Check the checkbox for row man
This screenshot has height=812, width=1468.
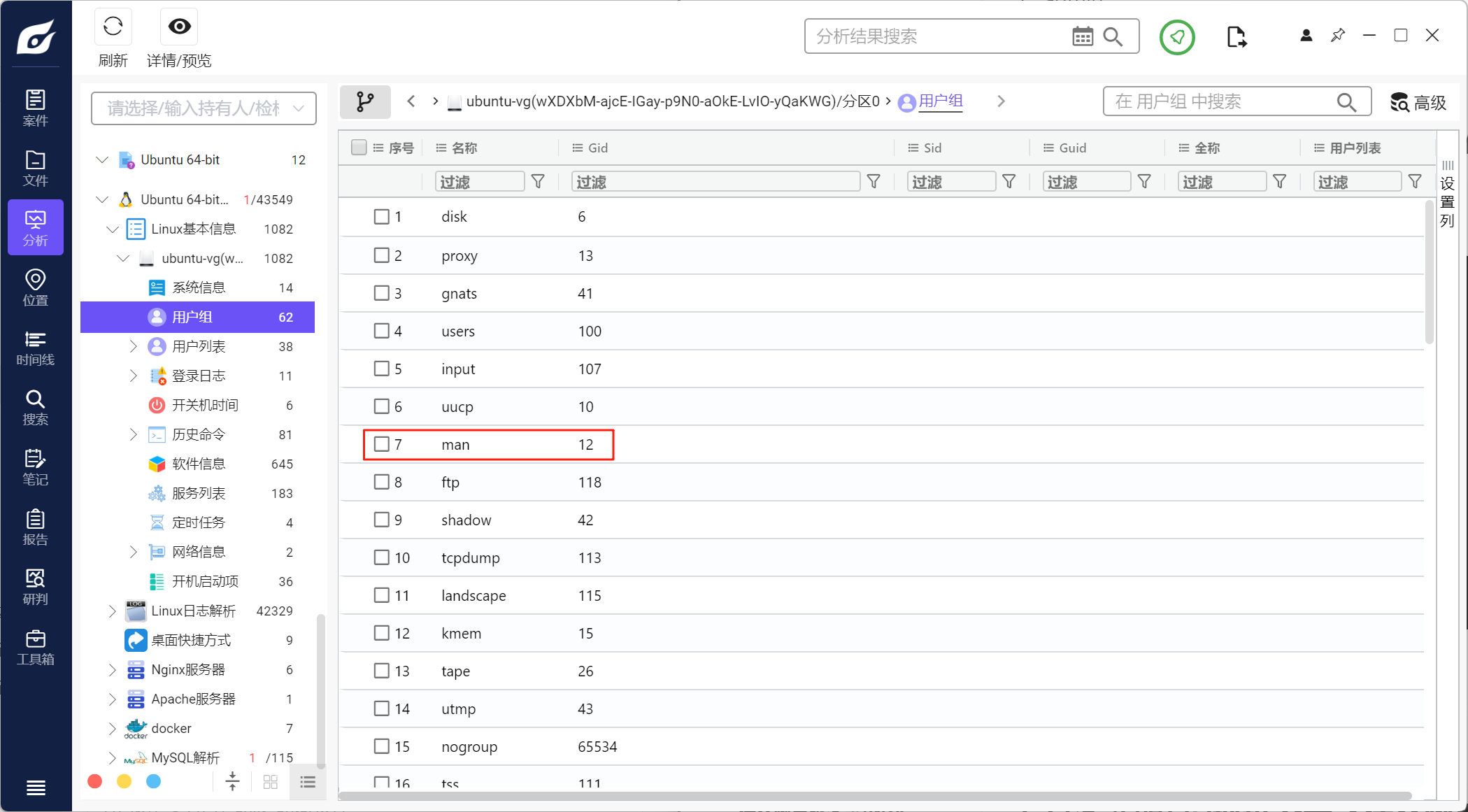pyautogui.click(x=381, y=444)
